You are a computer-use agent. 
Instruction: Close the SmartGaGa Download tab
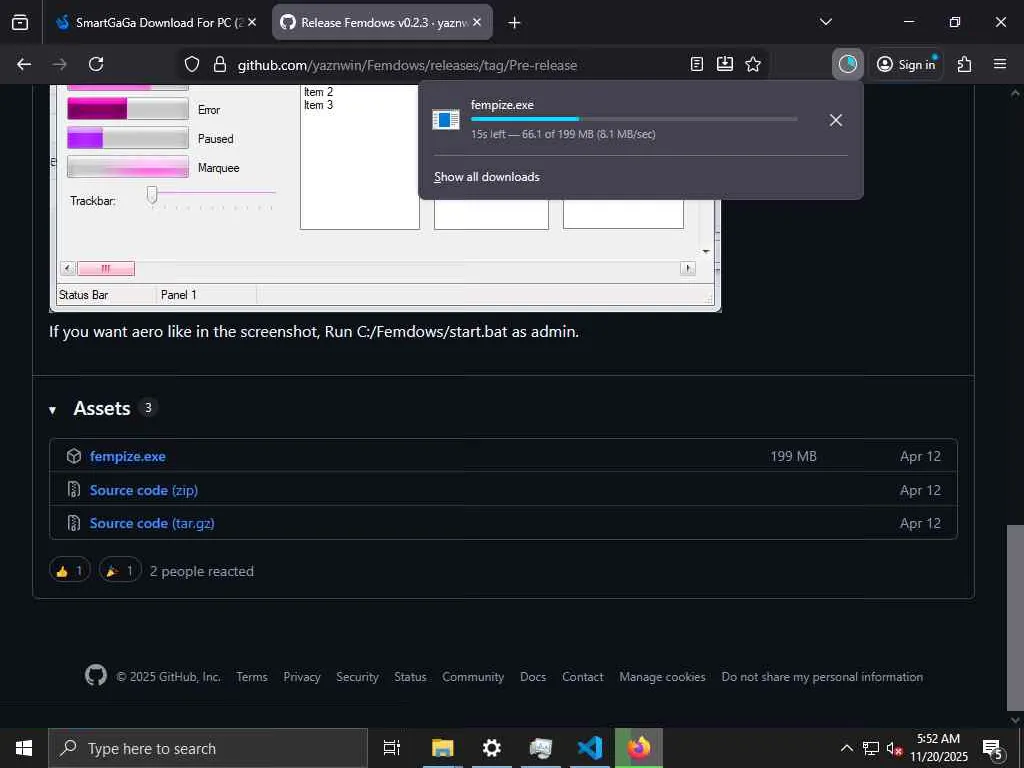click(252, 22)
